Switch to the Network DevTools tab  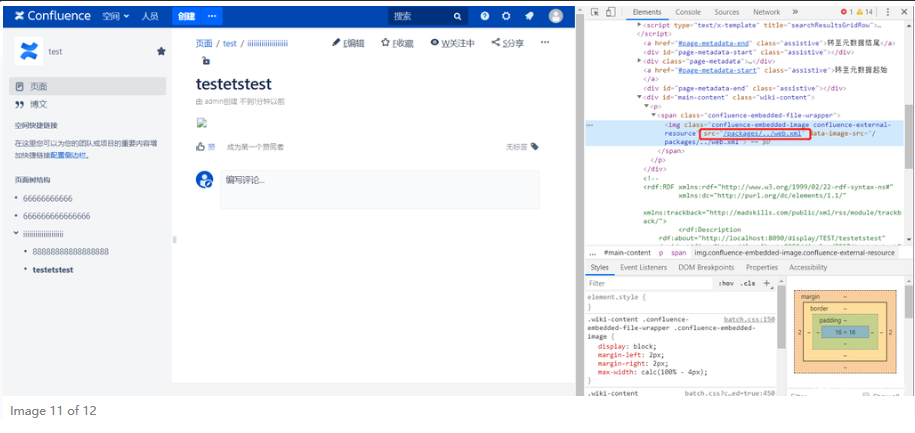[x=766, y=12]
